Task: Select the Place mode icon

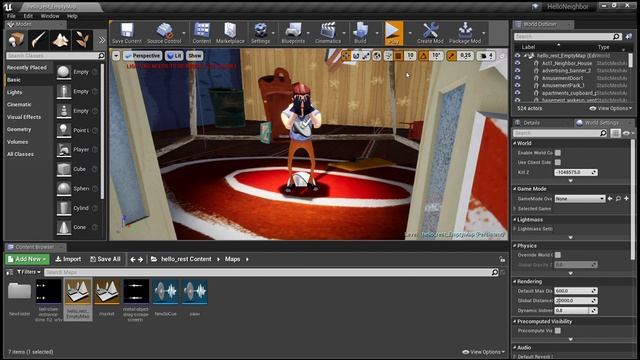Action: coord(16,40)
